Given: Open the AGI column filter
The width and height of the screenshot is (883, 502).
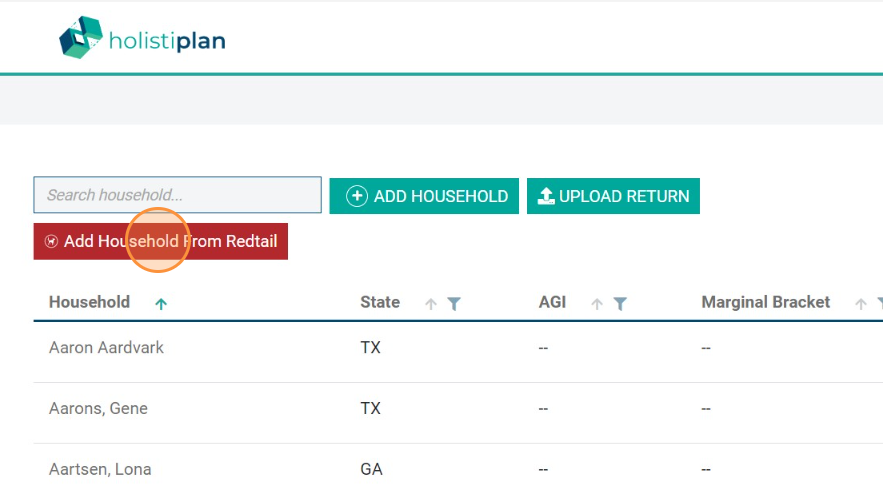Looking at the screenshot, I should click(619, 304).
